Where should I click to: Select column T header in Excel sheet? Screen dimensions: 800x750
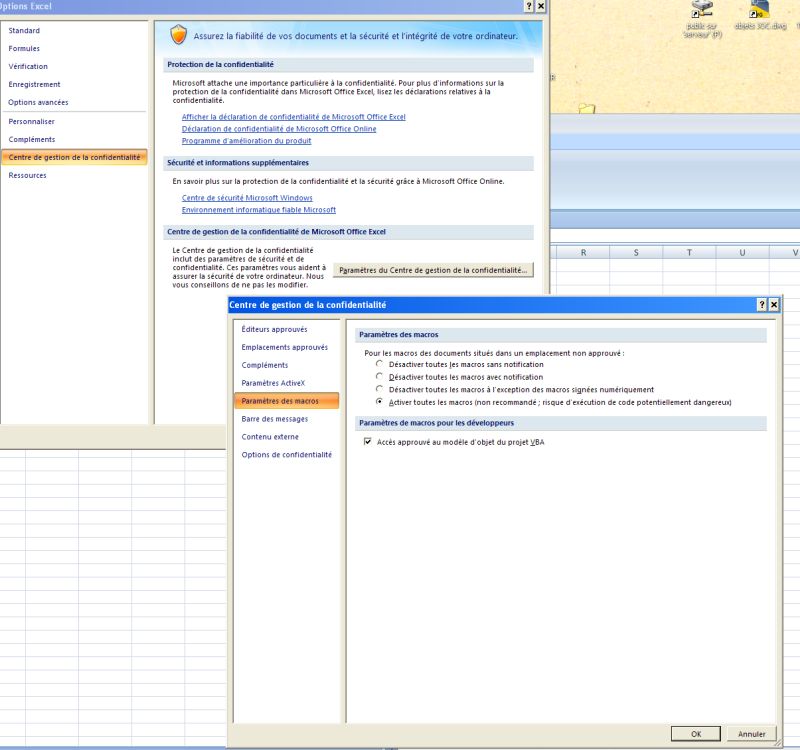click(689, 253)
